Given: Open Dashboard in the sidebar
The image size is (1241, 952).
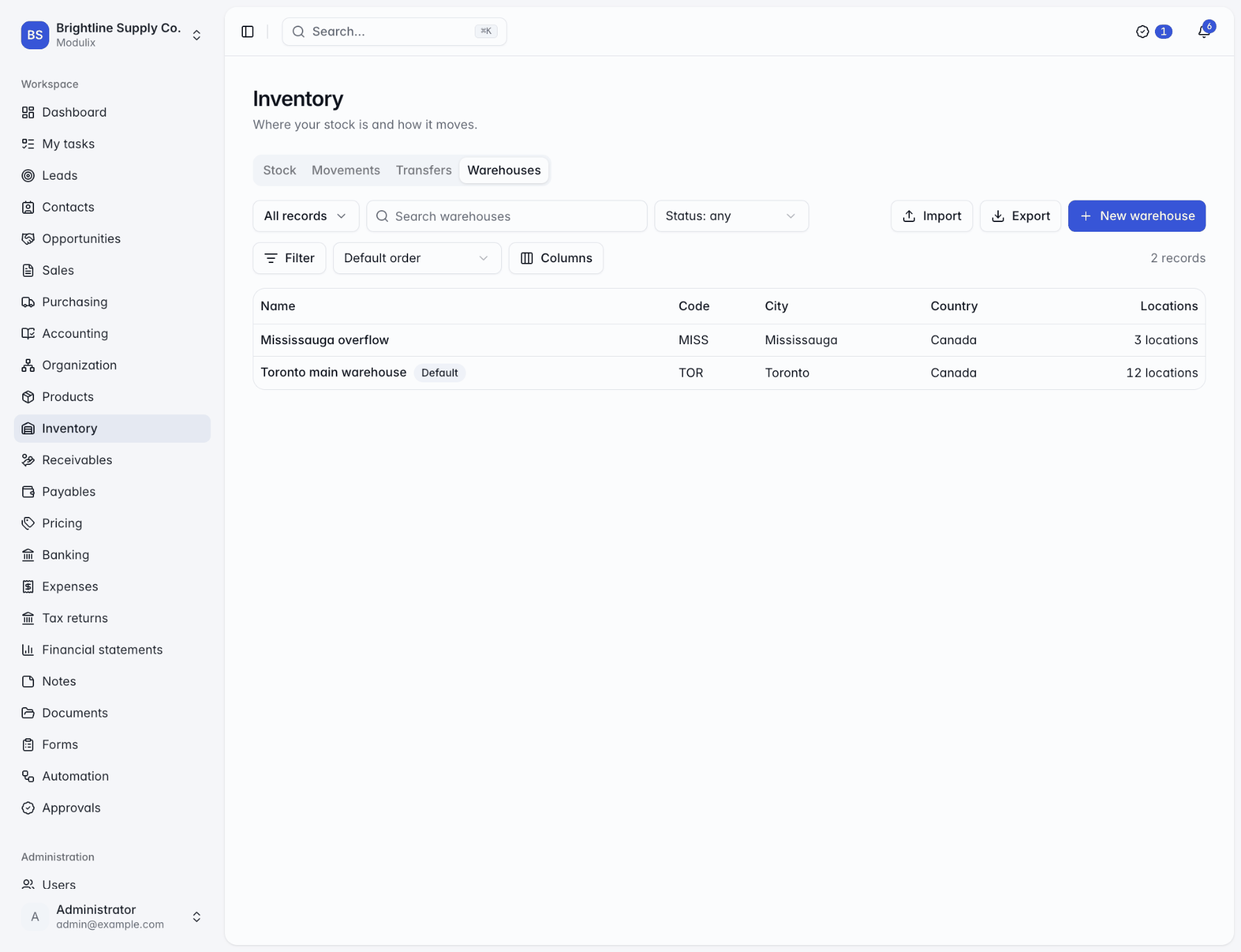Looking at the screenshot, I should click(x=112, y=112).
